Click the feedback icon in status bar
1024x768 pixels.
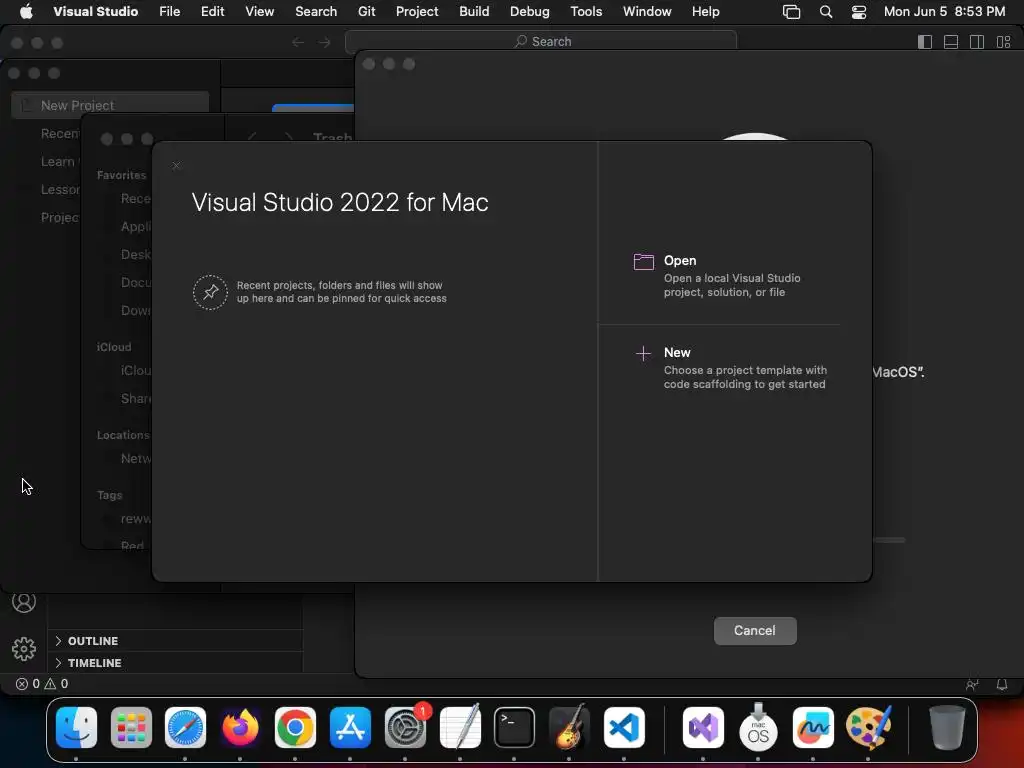(x=972, y=684)
